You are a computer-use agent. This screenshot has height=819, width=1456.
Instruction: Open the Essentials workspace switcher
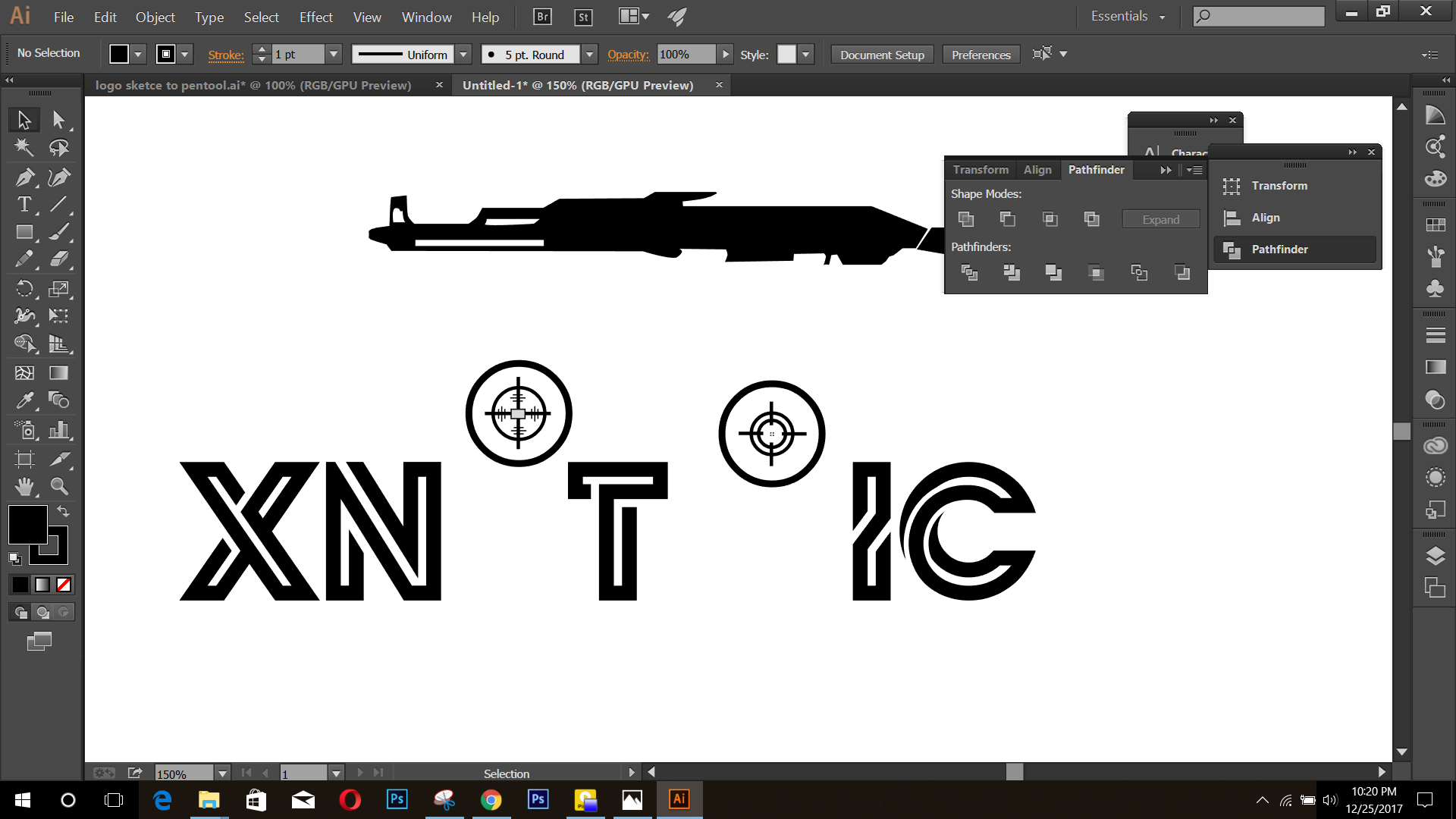[1128, 16]
